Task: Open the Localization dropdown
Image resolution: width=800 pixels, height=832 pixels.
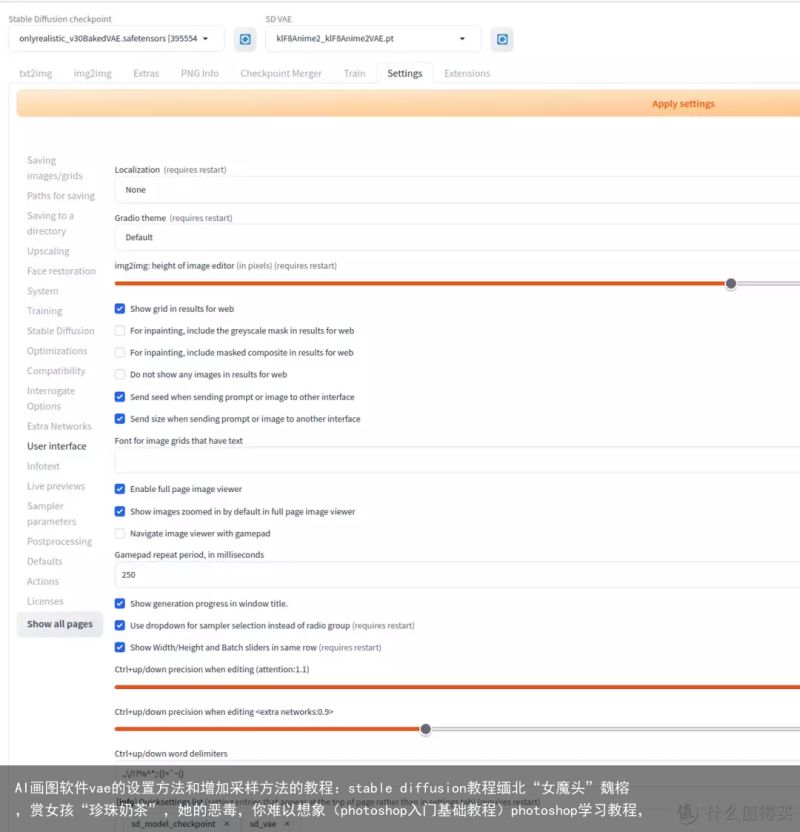Action: (x=457, y=190)
